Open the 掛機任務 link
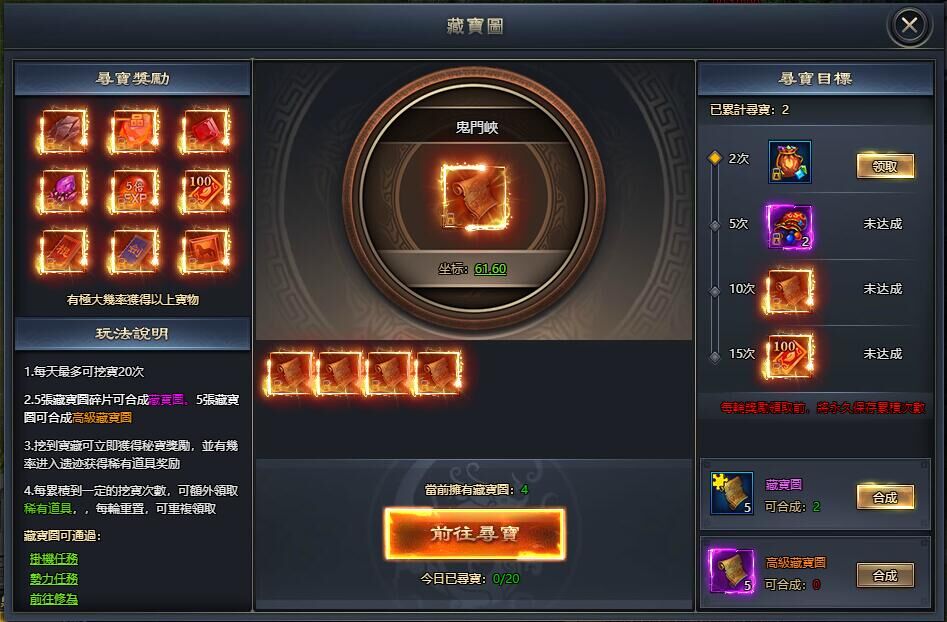Image resolution: width=947 pixels, height=622 pixels. pyautogui.click(x=54, y=559)
